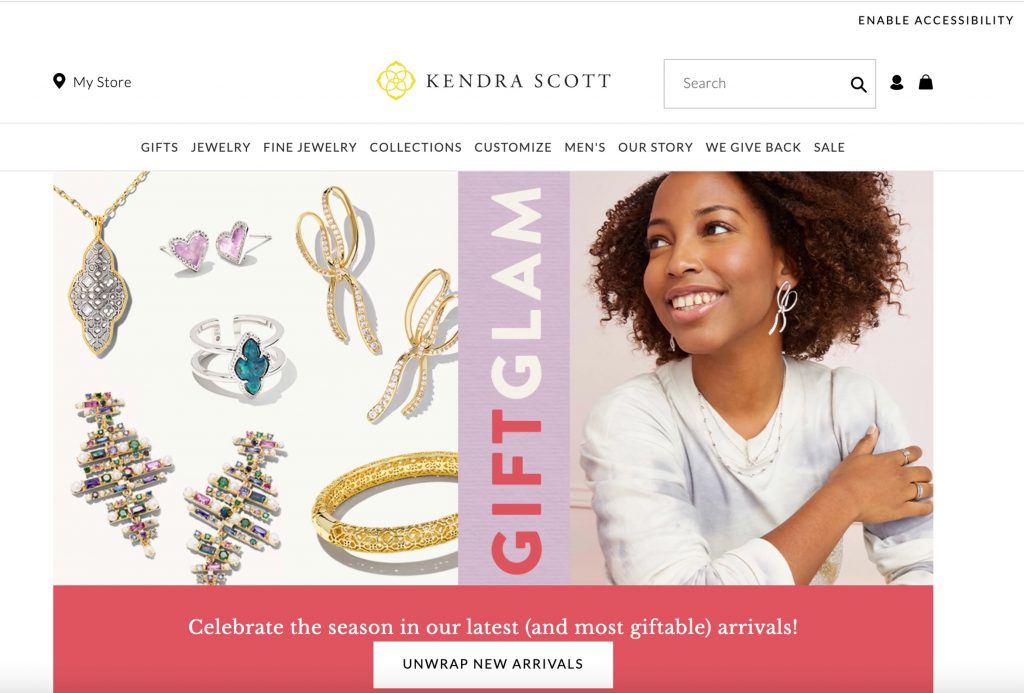Select the My Store link text
This screenshot has width=1024, height=693.
coord(102,82)
